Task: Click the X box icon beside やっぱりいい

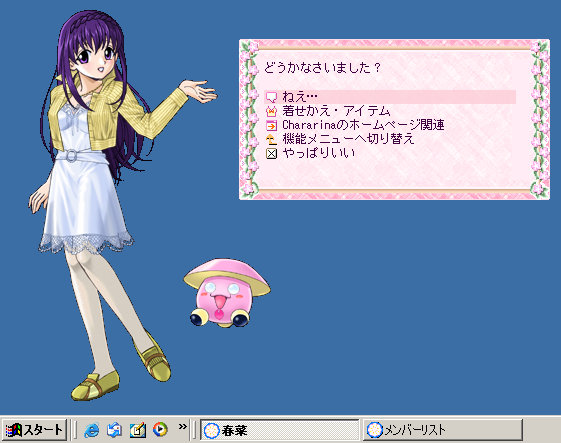Action: [x=272, y=154]
